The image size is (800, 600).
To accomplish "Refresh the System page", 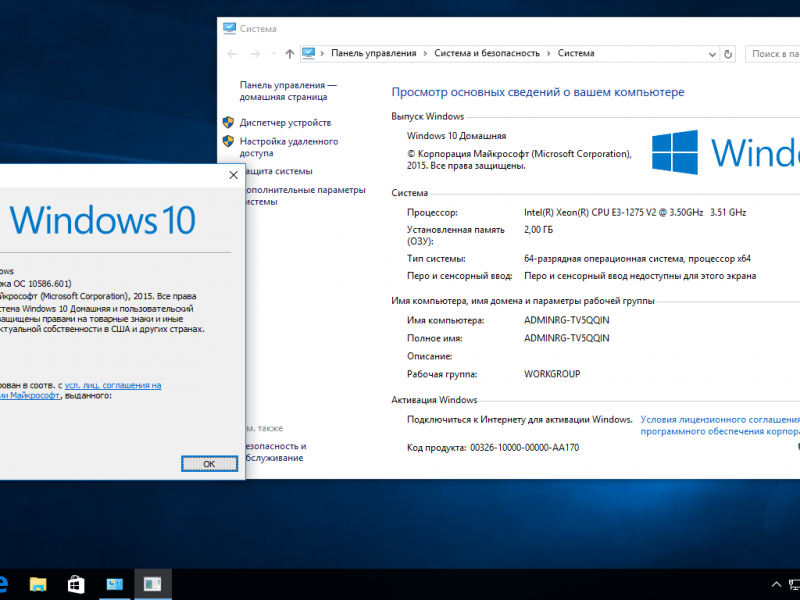I will (x=728, y=54).
